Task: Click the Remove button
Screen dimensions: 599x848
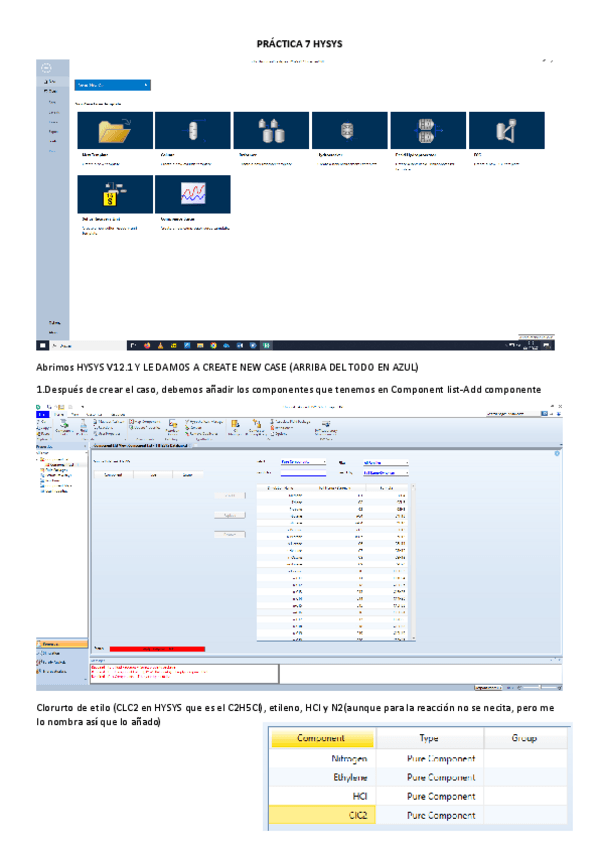Action: pos(230,534)
